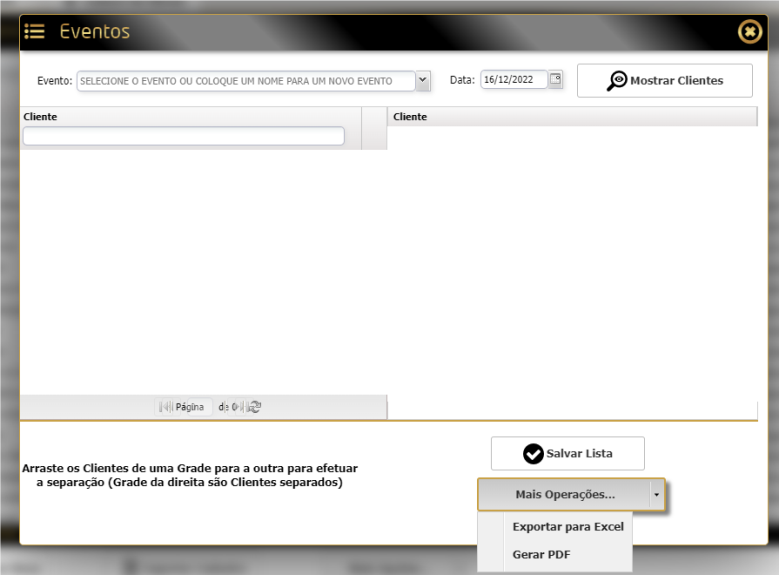Click the checkmark icon on Salvar Lista
The width and height of the screenshot is (780, 575).
(533, 454)
